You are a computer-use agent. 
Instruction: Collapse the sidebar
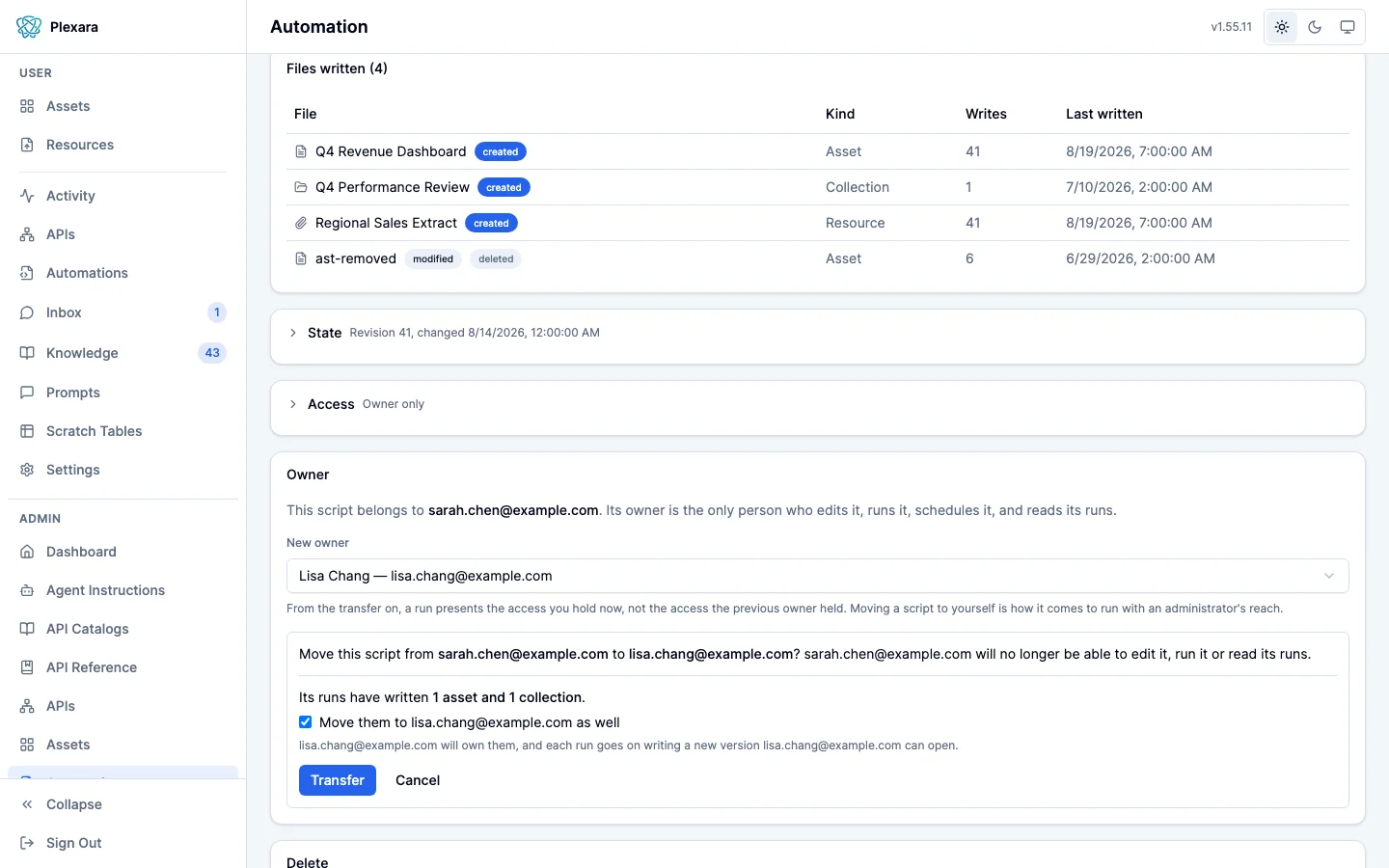pos(123,804)
